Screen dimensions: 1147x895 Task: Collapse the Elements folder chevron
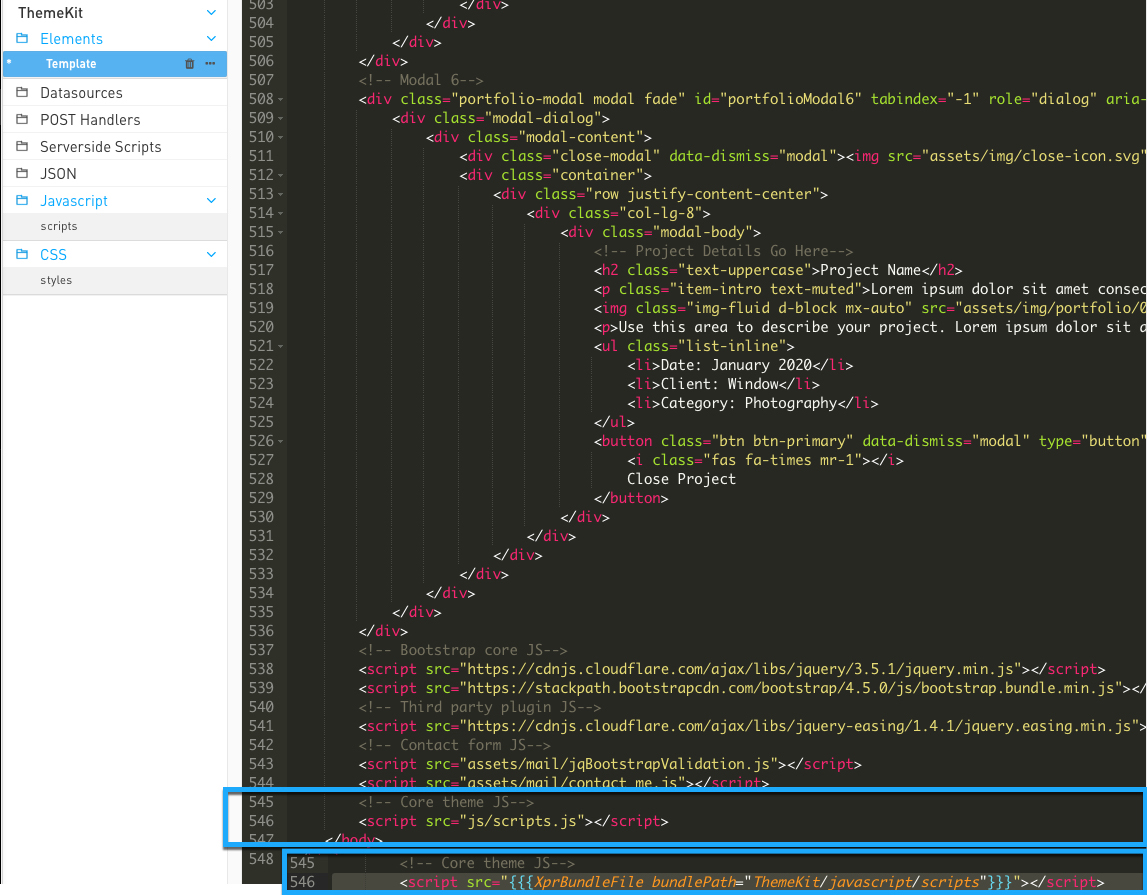coord(211,39)
